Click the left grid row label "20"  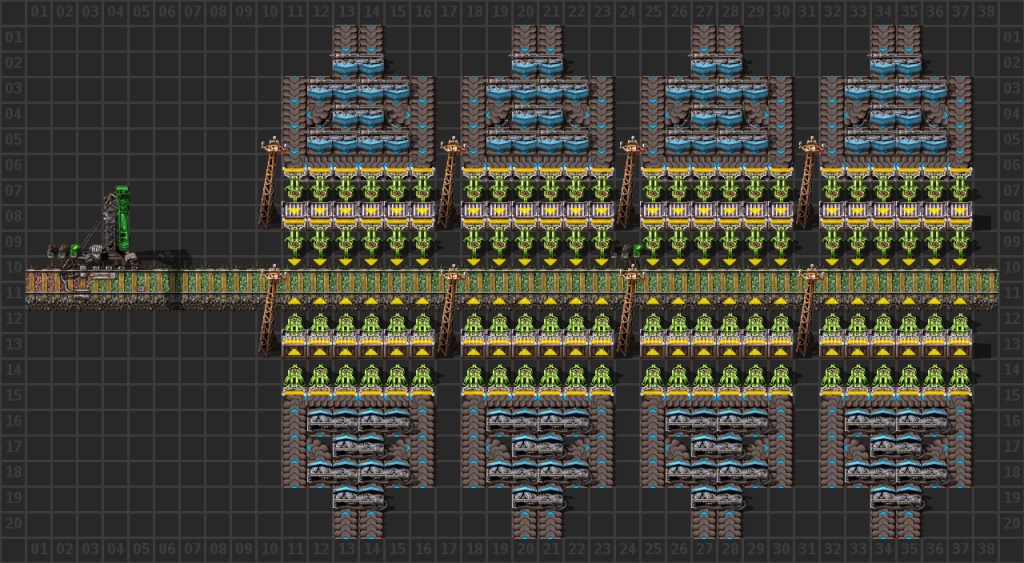pos(13,524)
